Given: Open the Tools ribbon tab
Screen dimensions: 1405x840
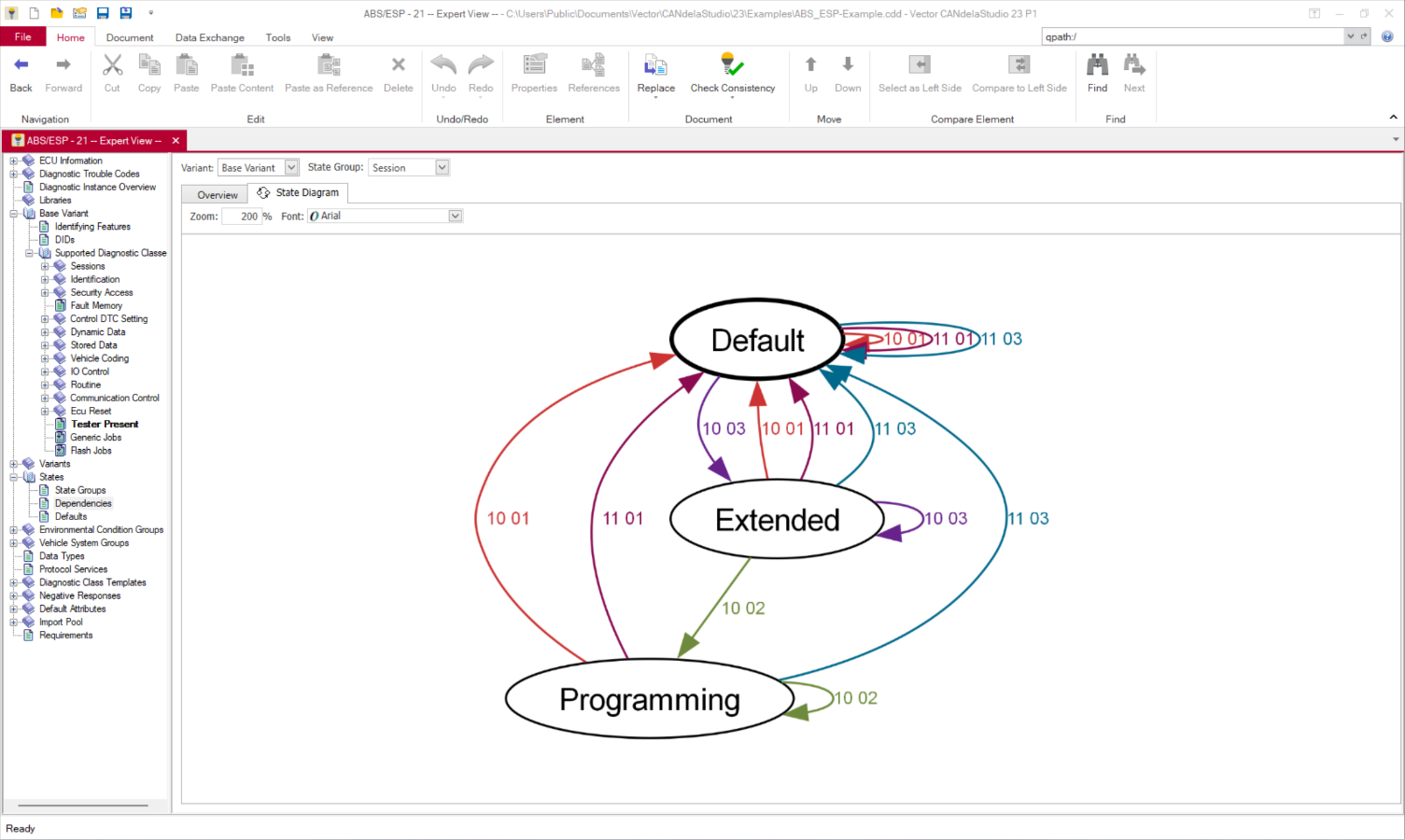Looking at the screenshot, I should coord(278,37).
